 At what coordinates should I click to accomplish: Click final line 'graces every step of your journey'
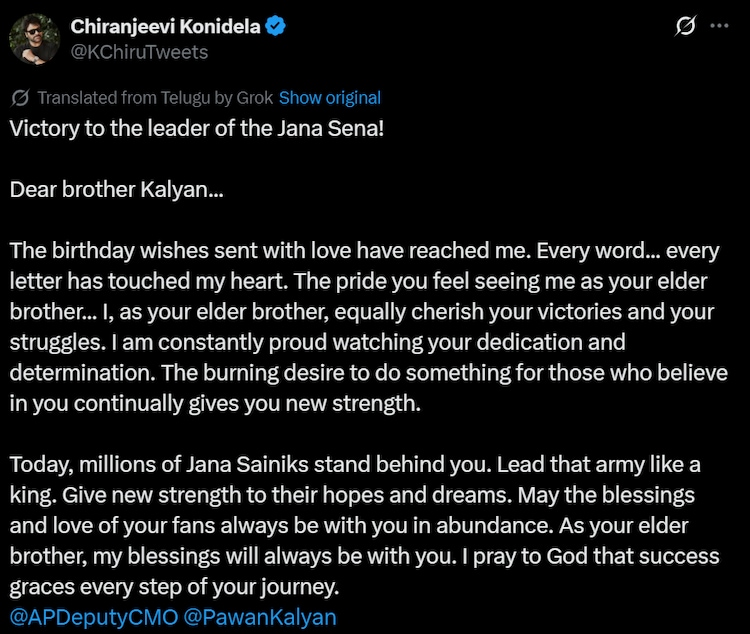pyautogui.click(x=175, y=587)
